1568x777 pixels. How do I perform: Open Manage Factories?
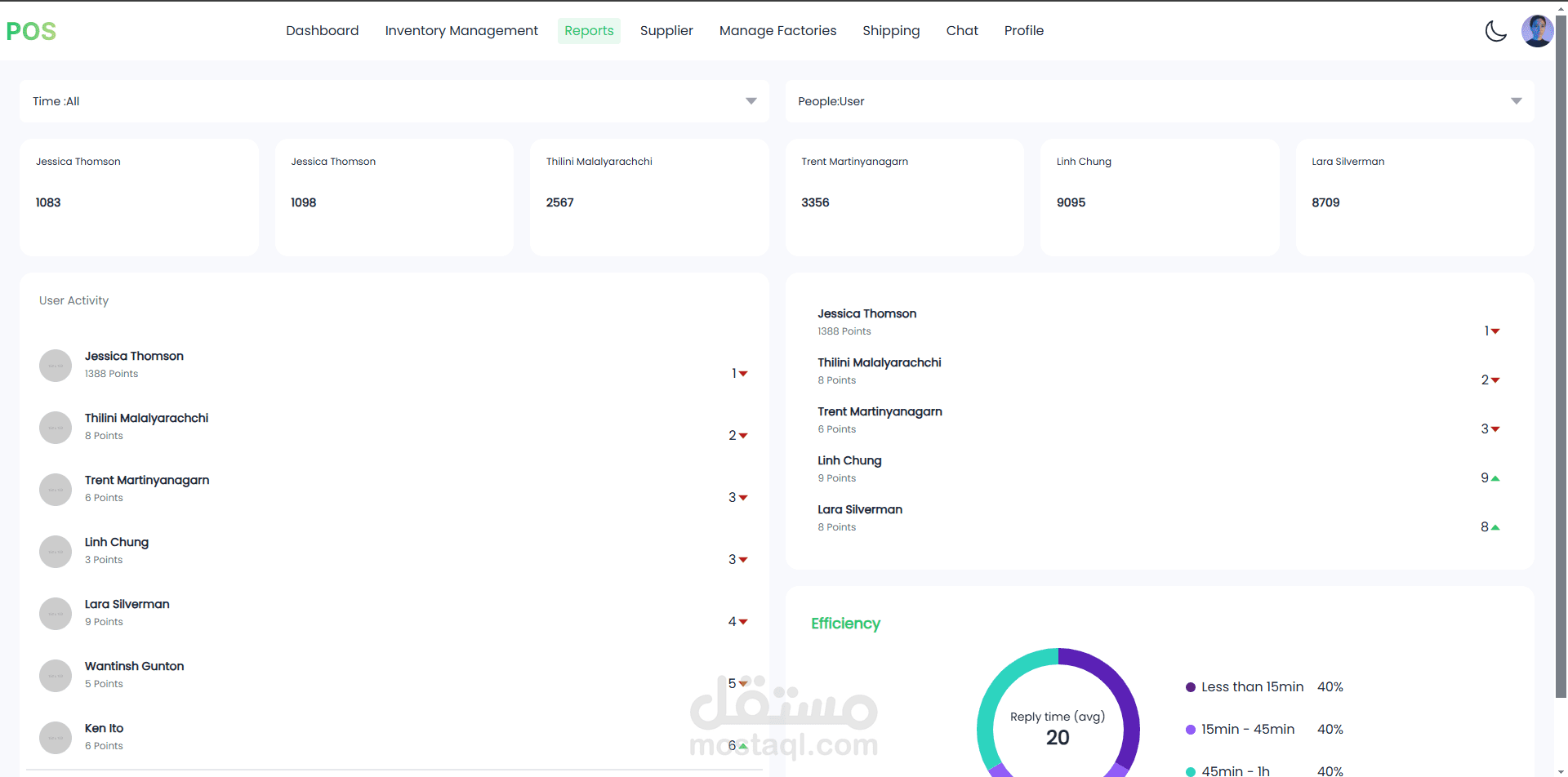(777, 31)
